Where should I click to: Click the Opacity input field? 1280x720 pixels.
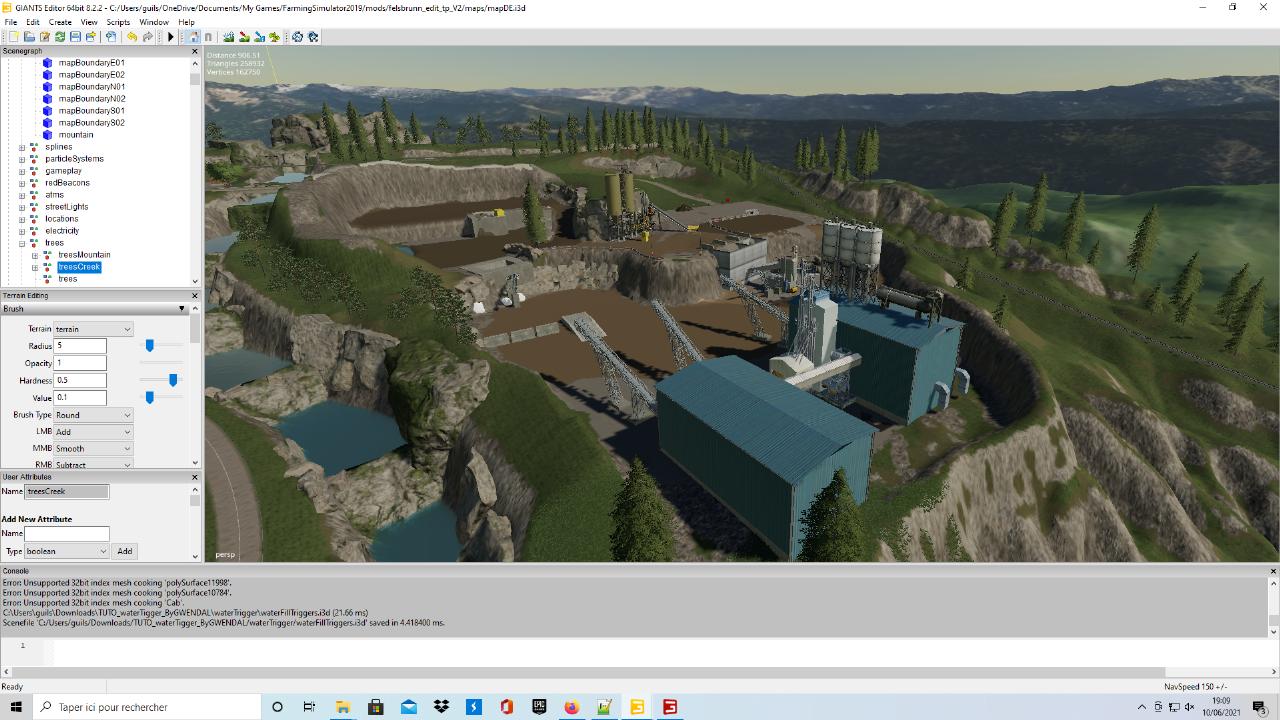[80, 363]
